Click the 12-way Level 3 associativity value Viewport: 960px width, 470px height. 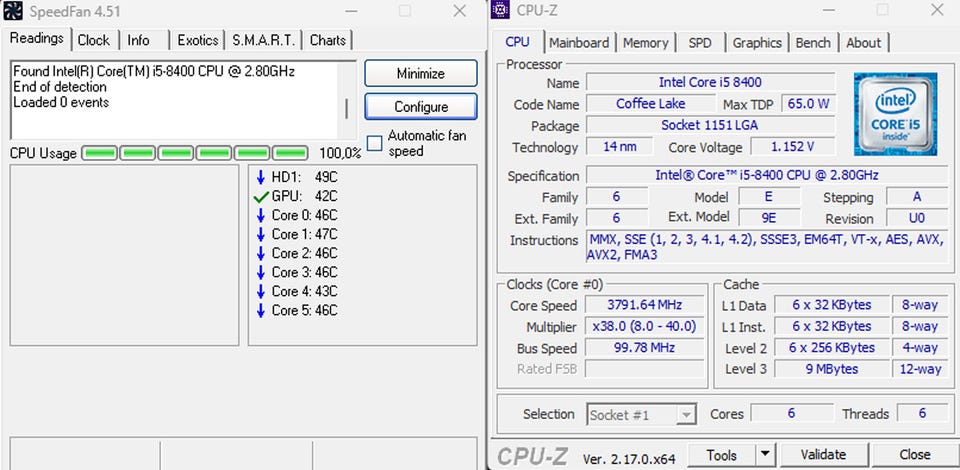point(920,369)
